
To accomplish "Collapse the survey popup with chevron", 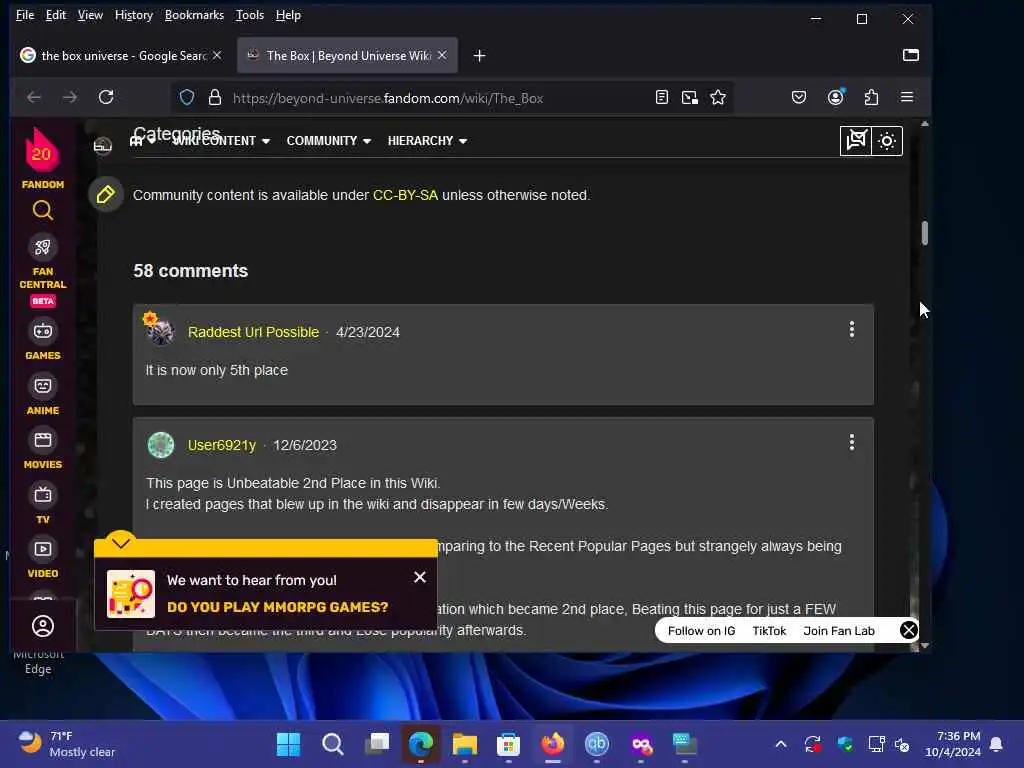I will coord(121,543).
